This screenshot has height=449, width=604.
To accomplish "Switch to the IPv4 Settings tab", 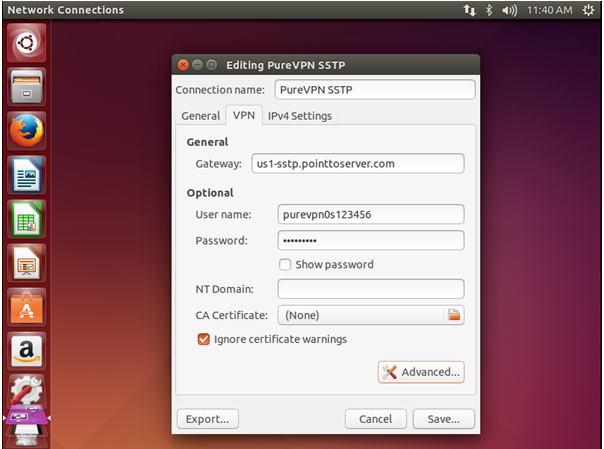I will click(x=300, y=116).
